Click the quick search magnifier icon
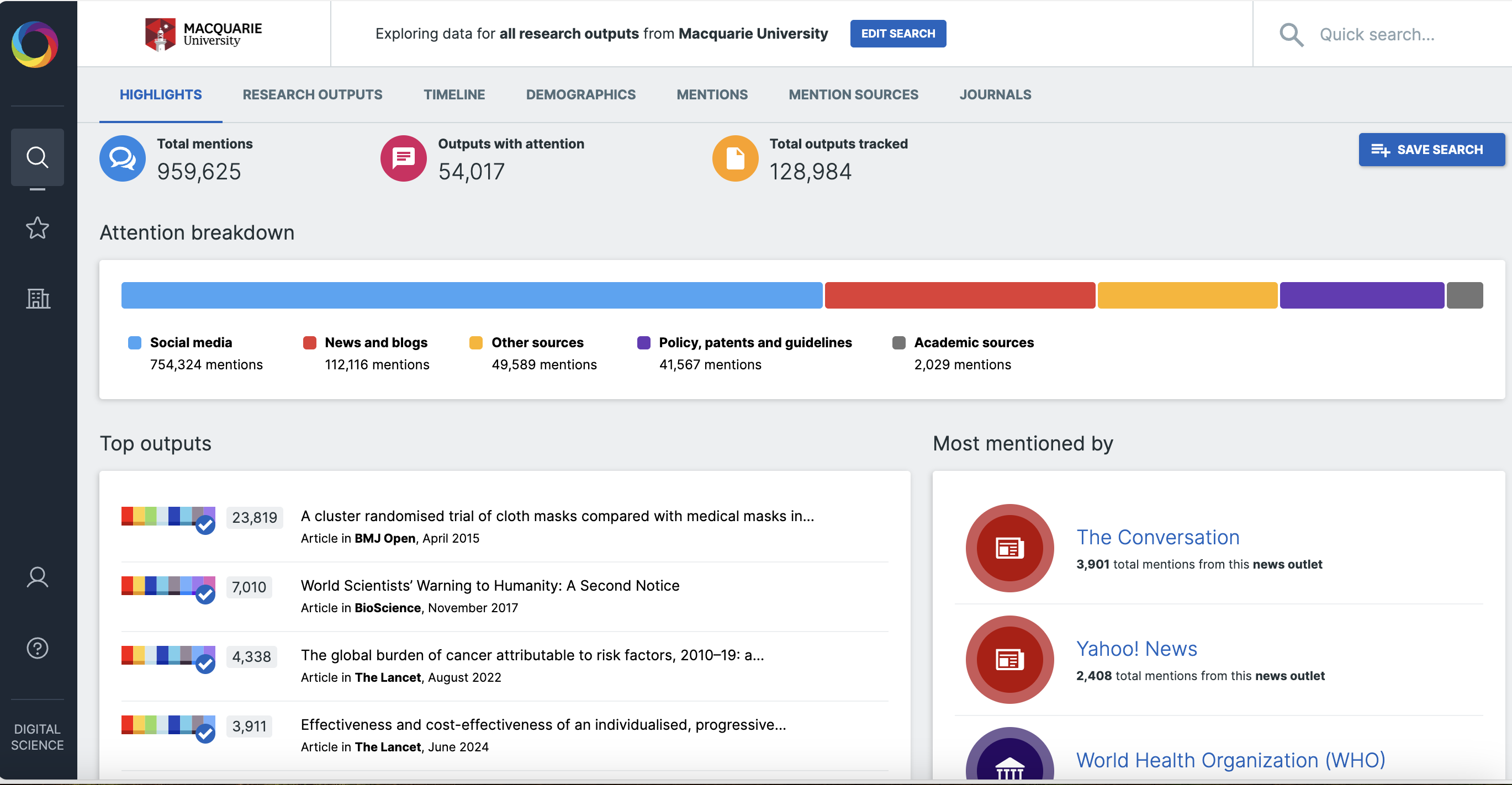 (x=1291, y=35)
